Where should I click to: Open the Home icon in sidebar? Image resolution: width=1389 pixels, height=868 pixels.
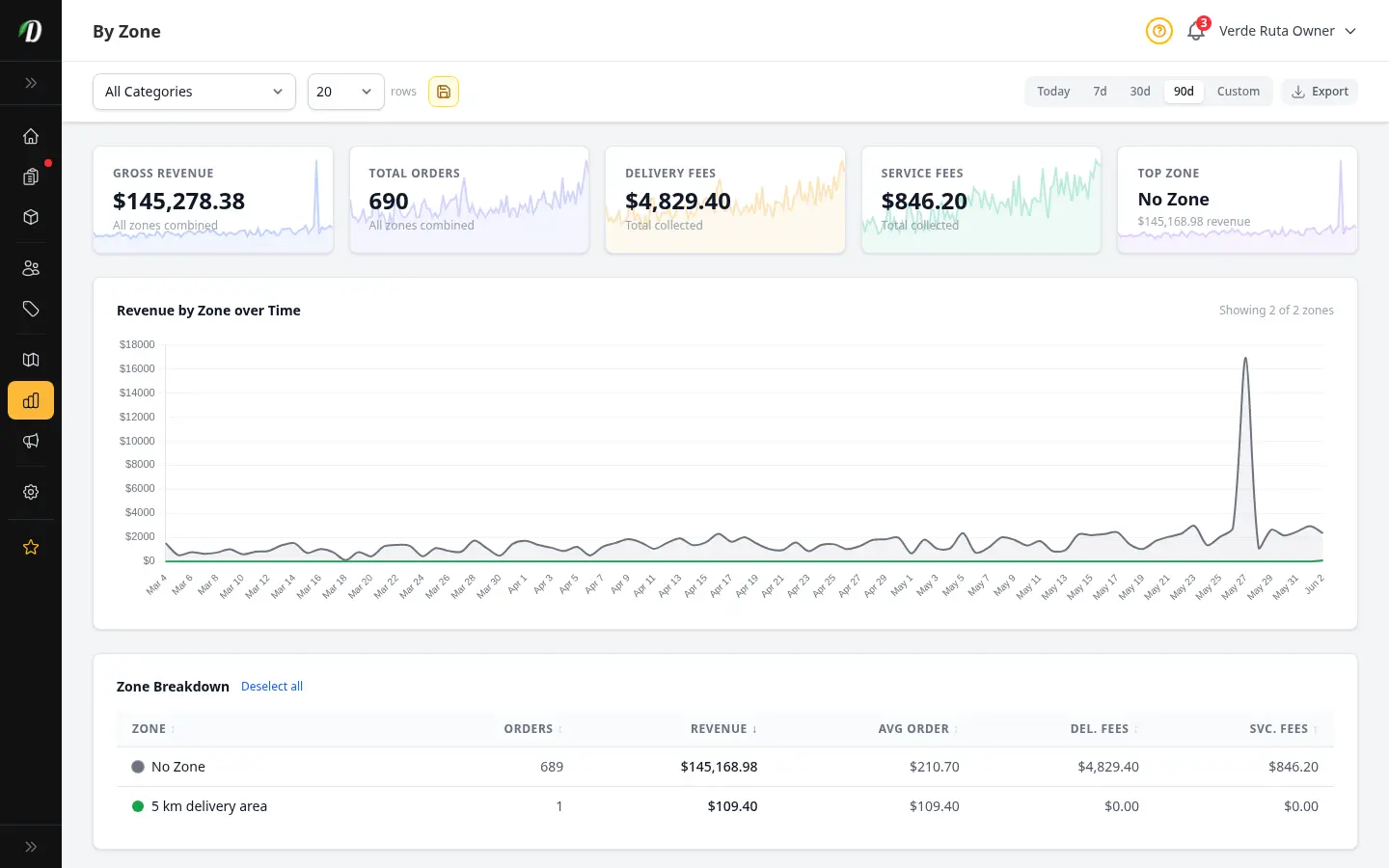[x=31, y=136]
